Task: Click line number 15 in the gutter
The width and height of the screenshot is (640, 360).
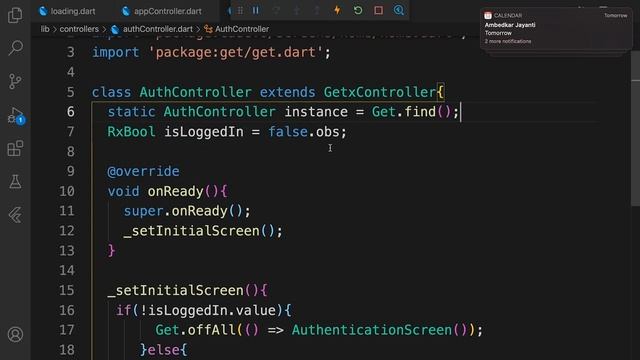Action: coord(67,290)
